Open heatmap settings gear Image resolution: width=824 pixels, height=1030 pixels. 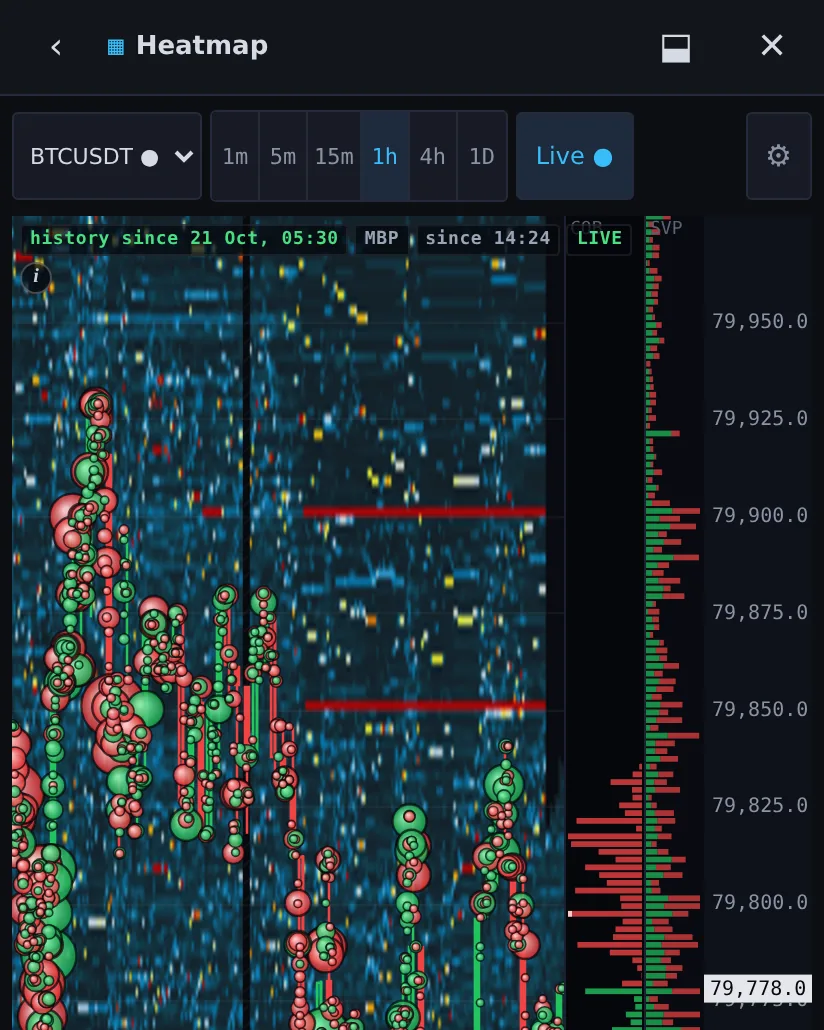coord(779,156)
